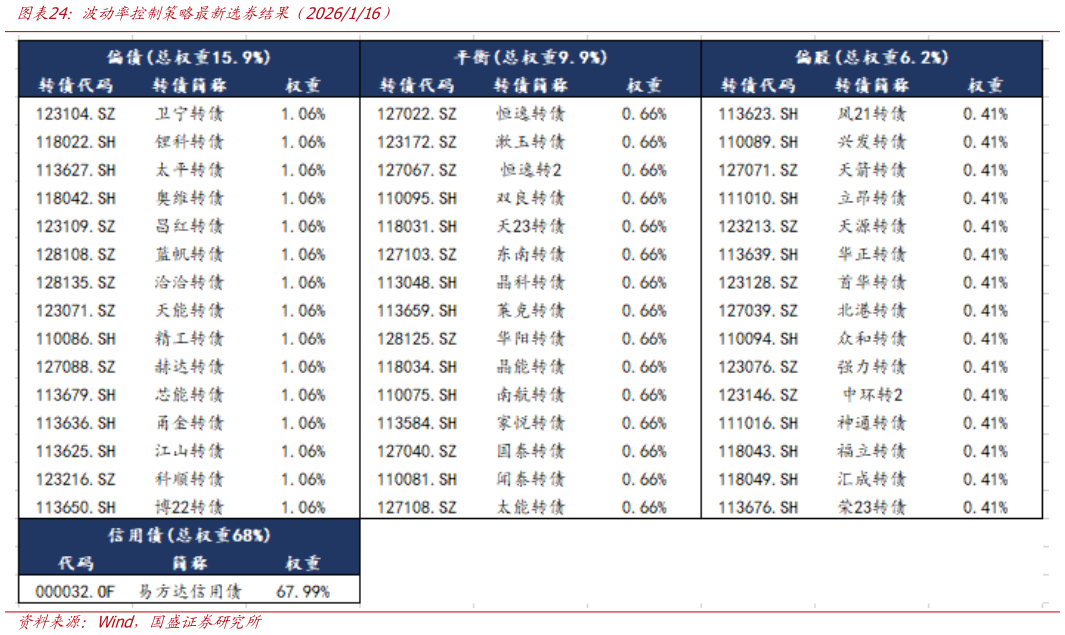Click the 荣23转债 cell

pos(872,508)
